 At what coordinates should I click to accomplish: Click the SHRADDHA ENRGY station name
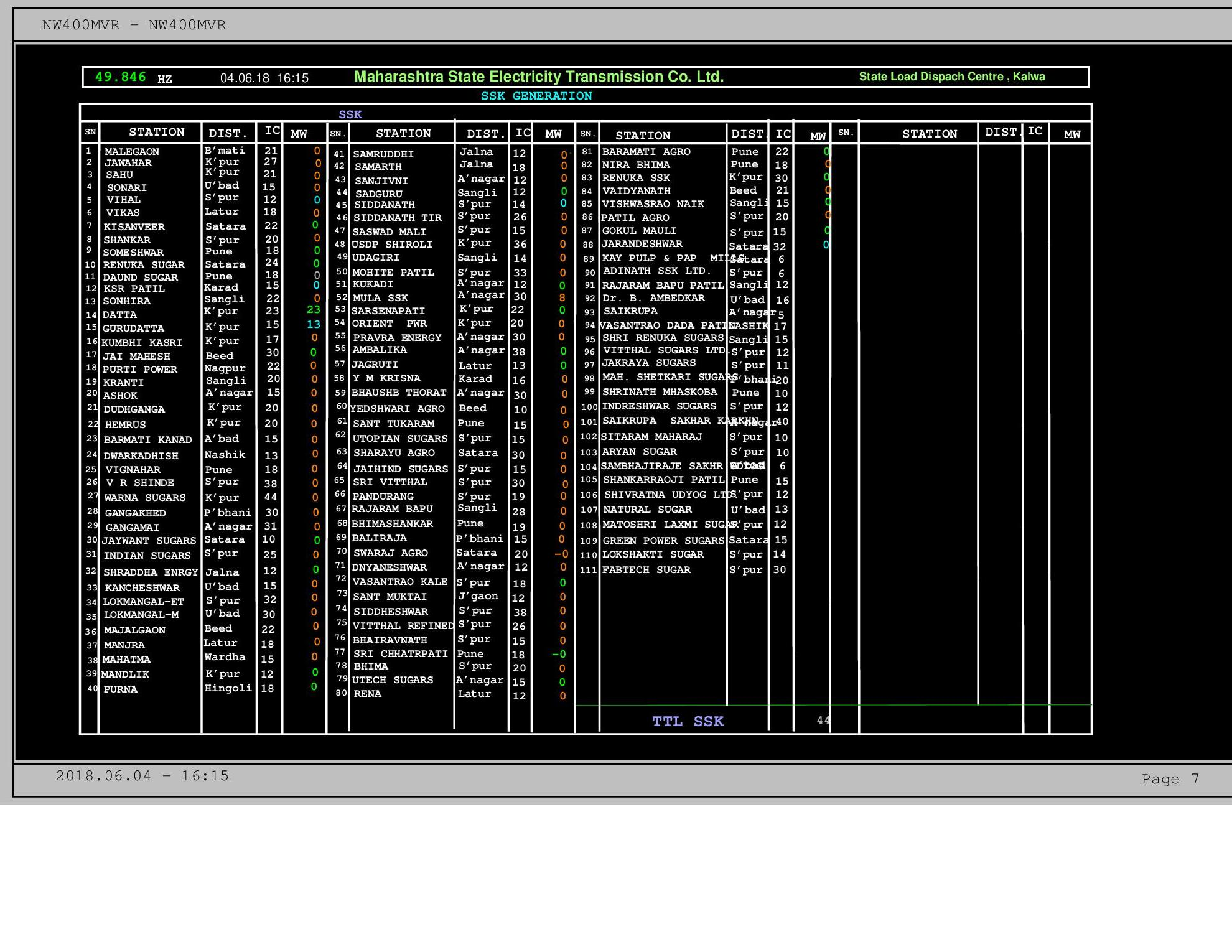[151, 572]
